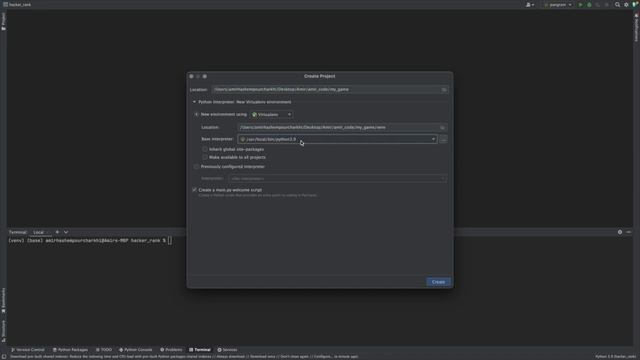Open the Project tool window sidebar tab
This screenshot has height=360, width=640.
(3, 21)
